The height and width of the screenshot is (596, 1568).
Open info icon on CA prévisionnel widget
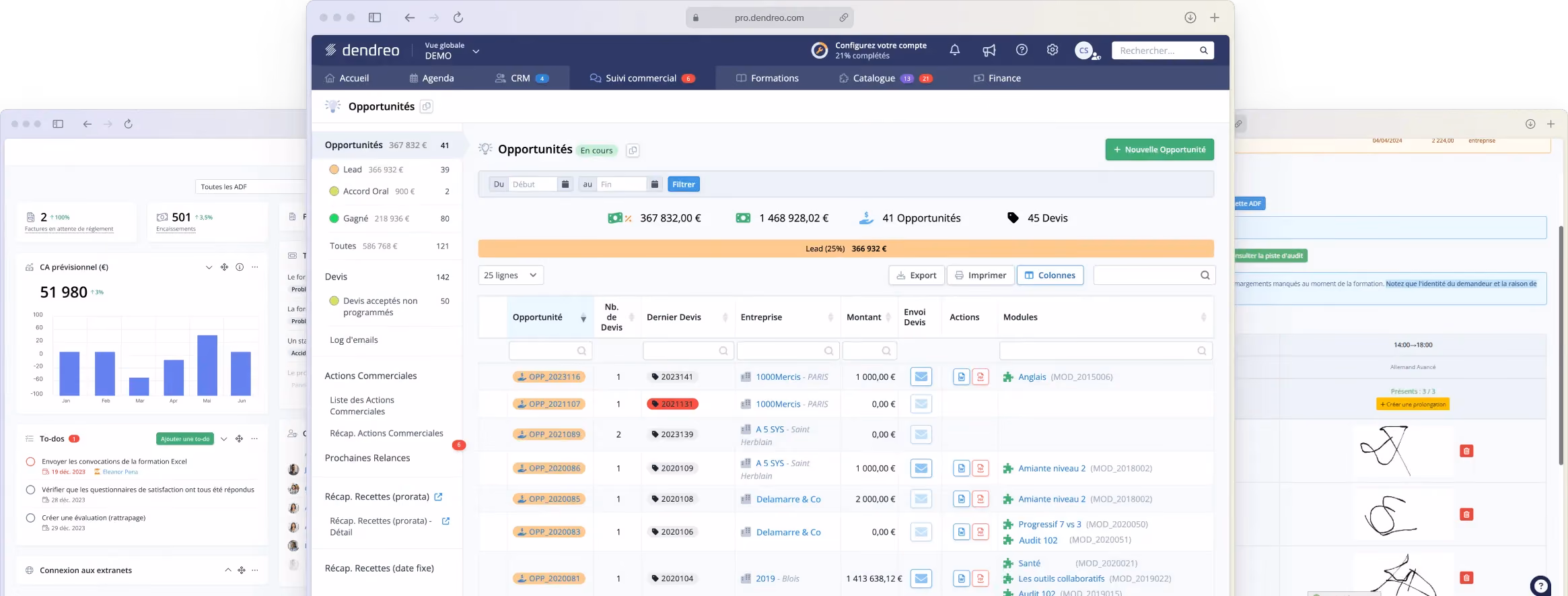click(240, 267)
